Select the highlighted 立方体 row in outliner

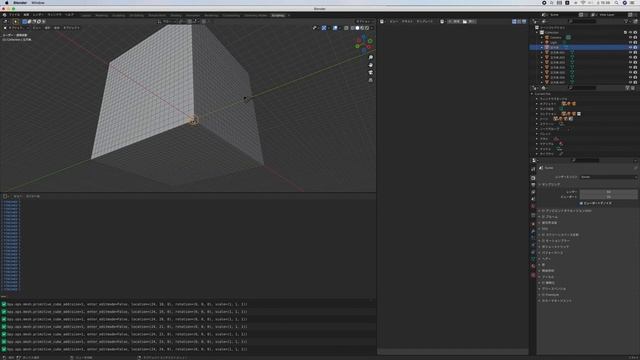pyautogui.click(x=584, y=47)
